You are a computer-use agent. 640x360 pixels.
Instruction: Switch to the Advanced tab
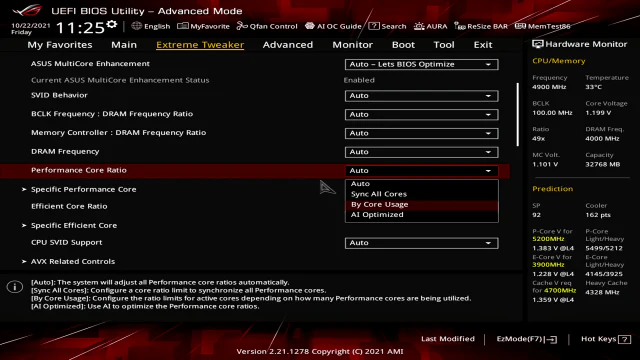288,44
